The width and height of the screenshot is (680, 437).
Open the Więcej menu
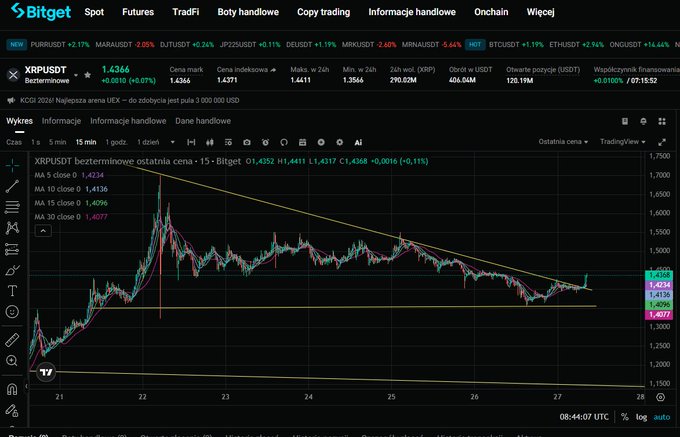click(x=540, y=12)
